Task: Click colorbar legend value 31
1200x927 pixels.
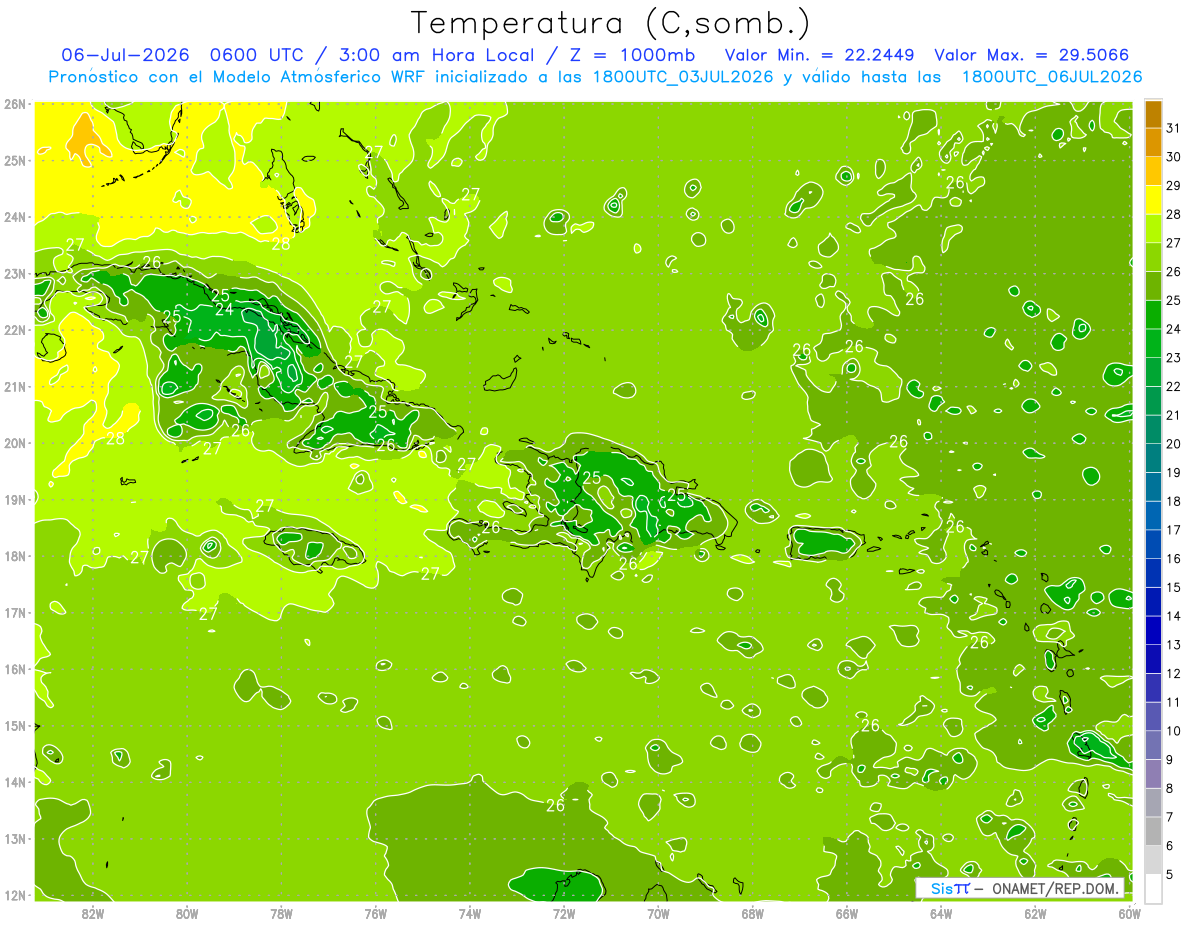Action: click(1173, 128)
